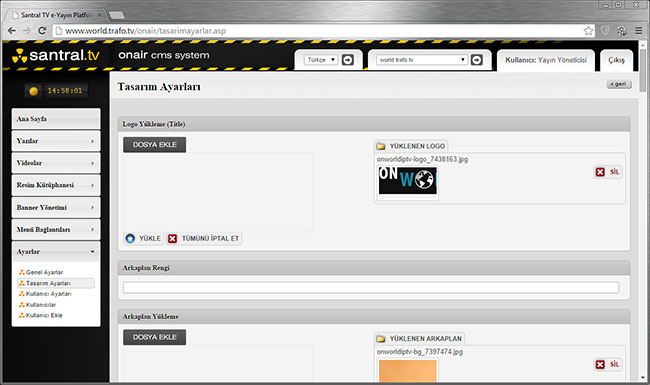The image size is (650, 385).
Task: Click the Arkaplan Rengi color field
Action: point(371,287)
